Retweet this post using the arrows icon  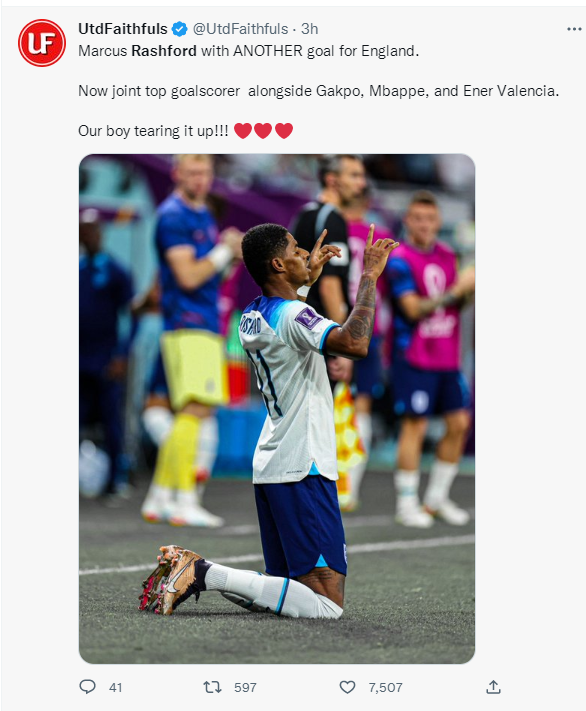[x=212, y=687]
